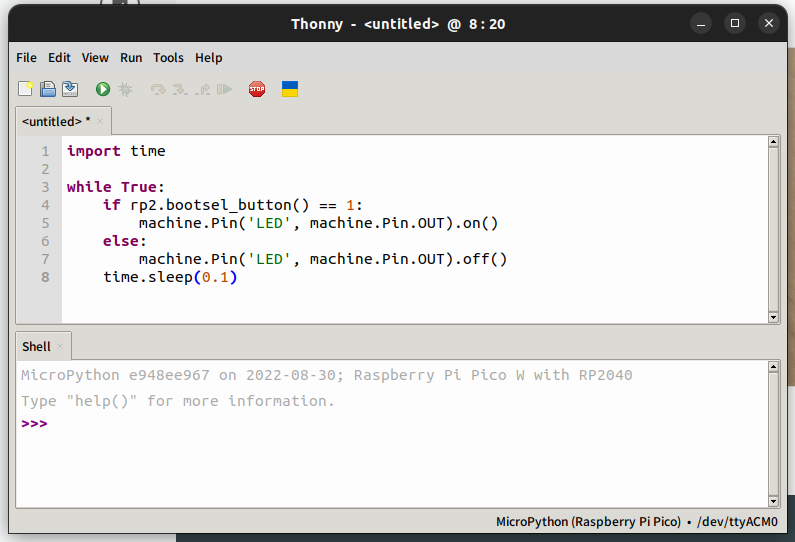Click Shell scrollbar down arrow
795x542 pixels.
[x=773, y=501]
